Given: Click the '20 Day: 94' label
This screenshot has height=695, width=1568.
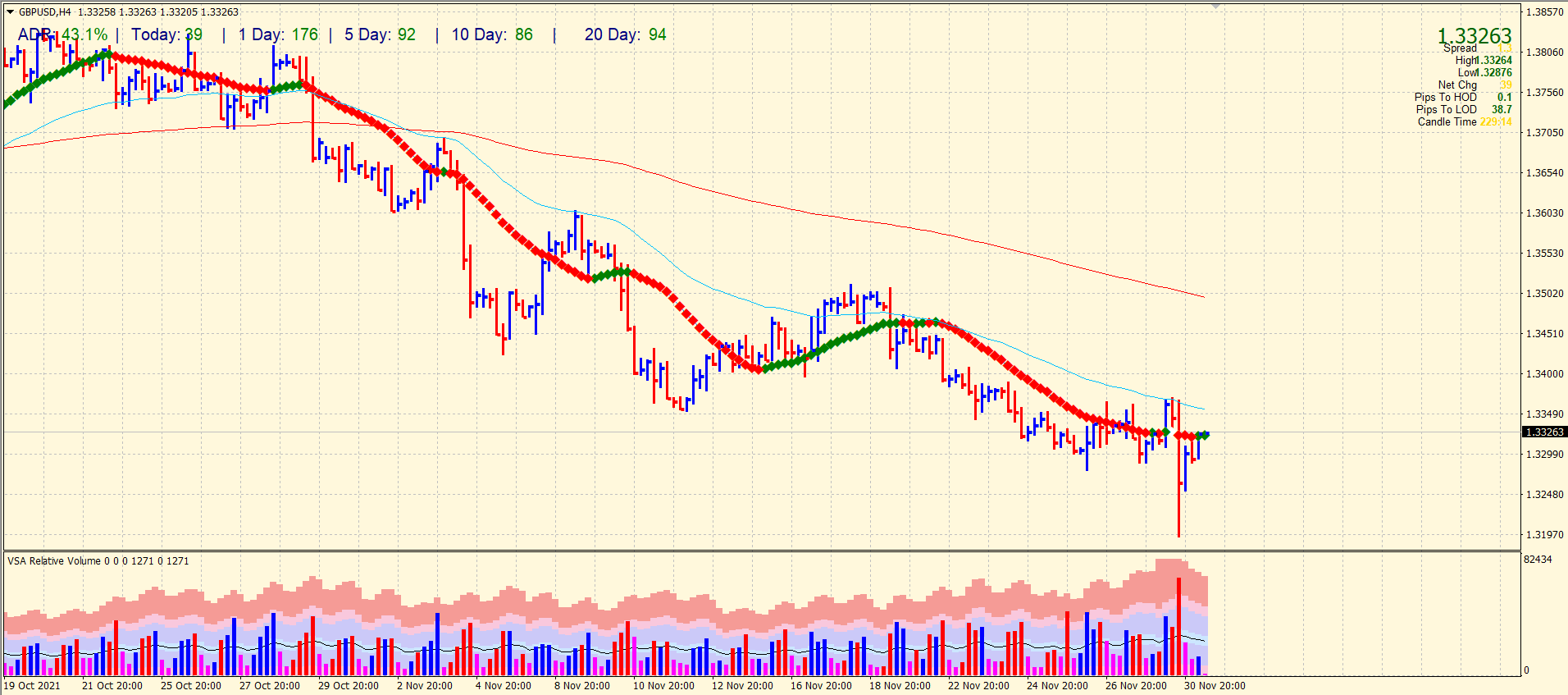Looking at the screenshot, I should click(x=626, y=34).
